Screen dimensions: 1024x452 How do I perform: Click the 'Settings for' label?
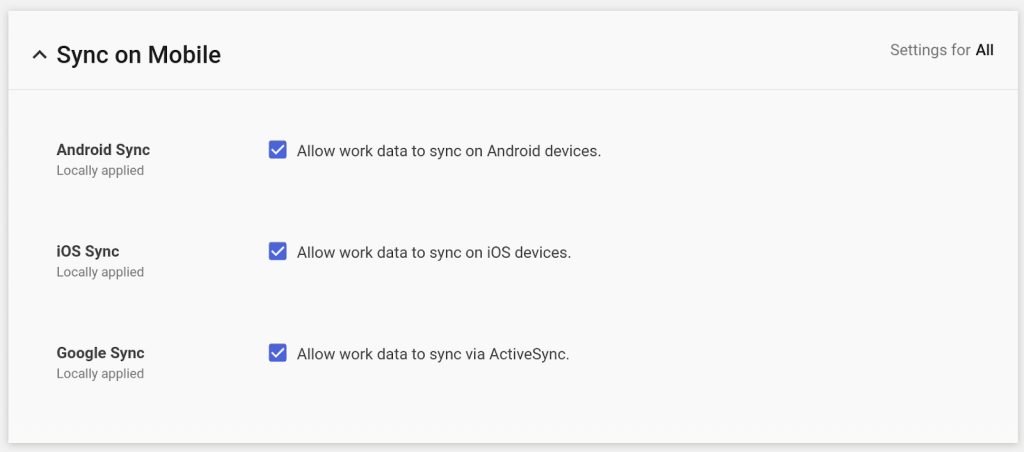tap(930, 50)
